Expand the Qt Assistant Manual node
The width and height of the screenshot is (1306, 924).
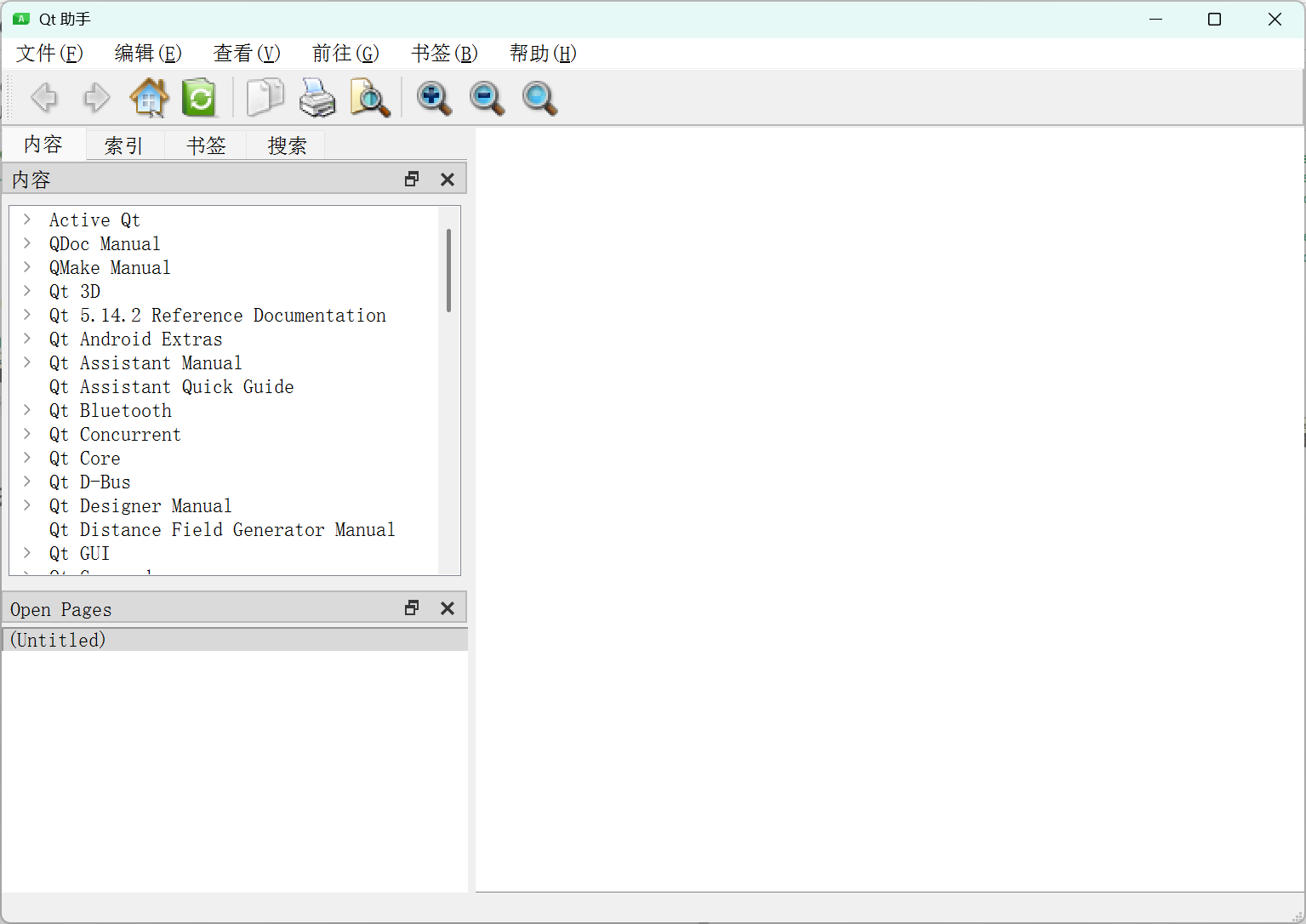[27, 362]
